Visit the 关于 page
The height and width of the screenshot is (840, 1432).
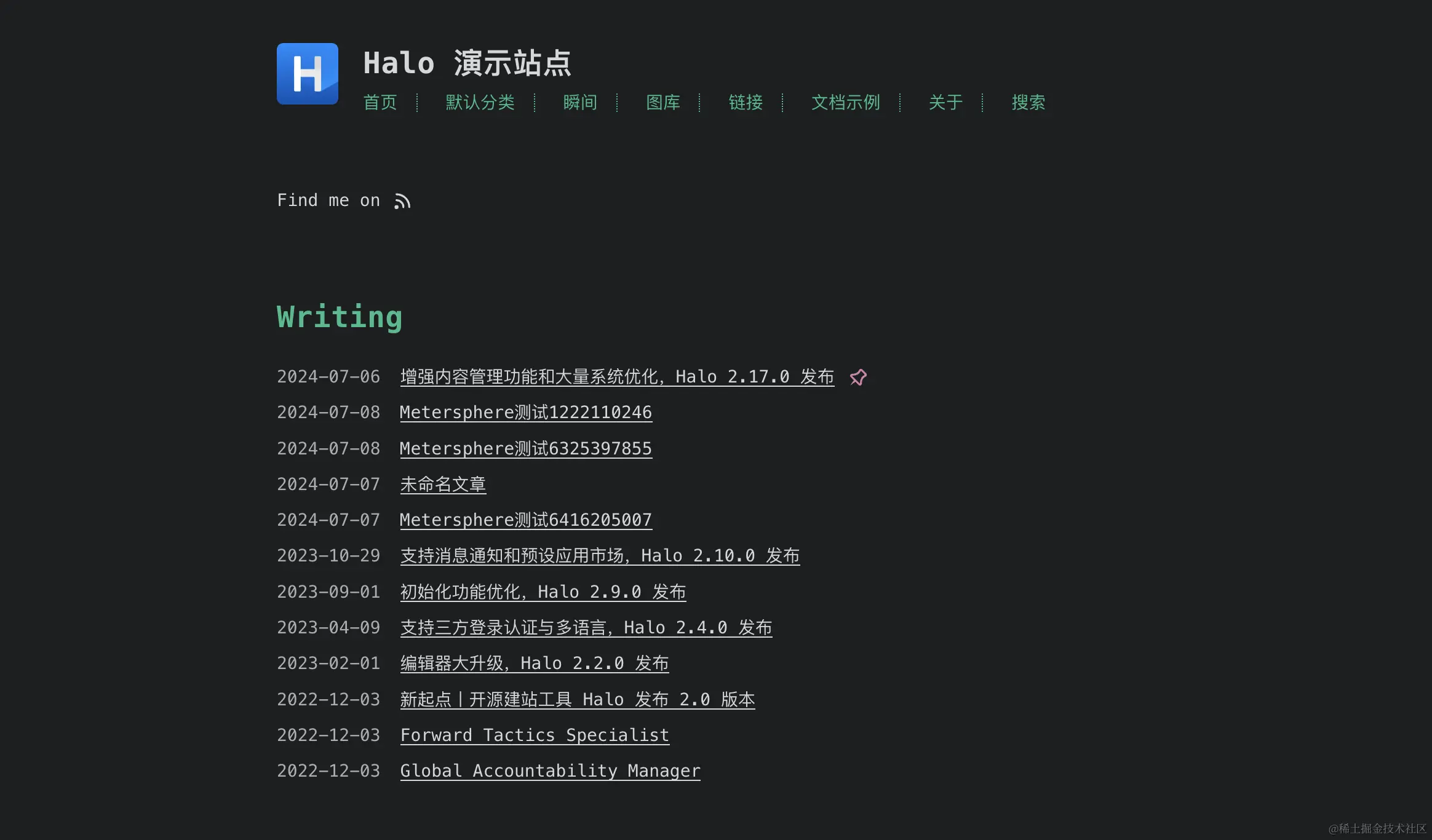945,102
